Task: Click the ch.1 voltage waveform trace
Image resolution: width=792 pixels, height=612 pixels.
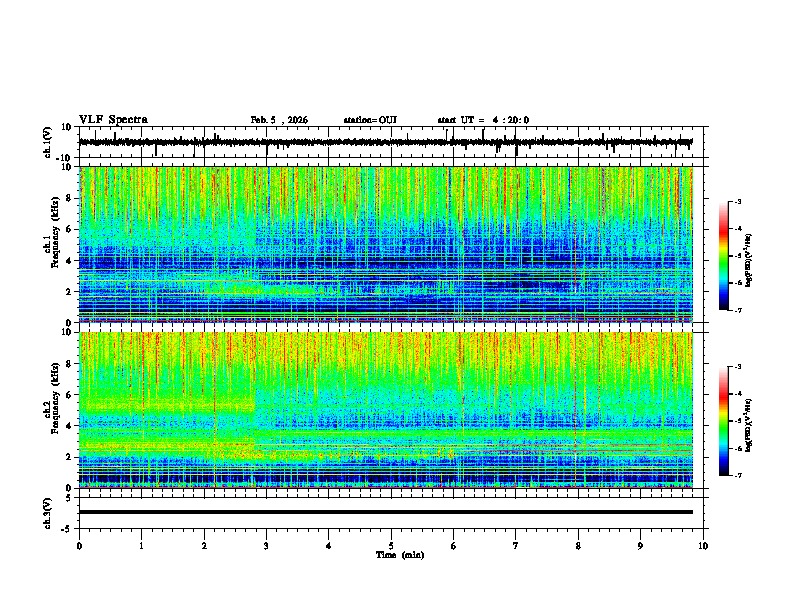Action: coord(385,142)
